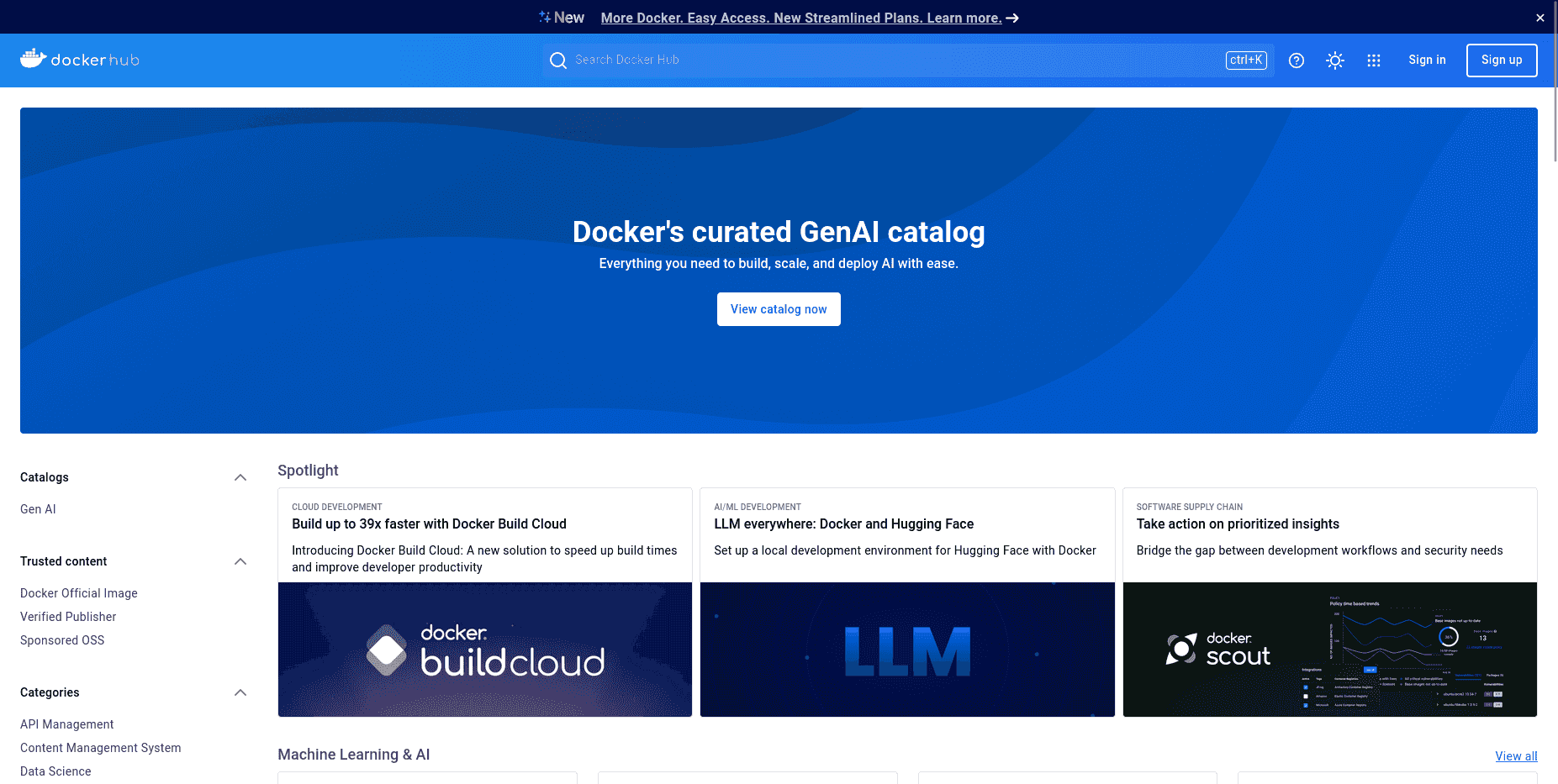The height and width of the screenshot is (784, 1558).
Task: Select Gen AI catalog
Action: 38,509
